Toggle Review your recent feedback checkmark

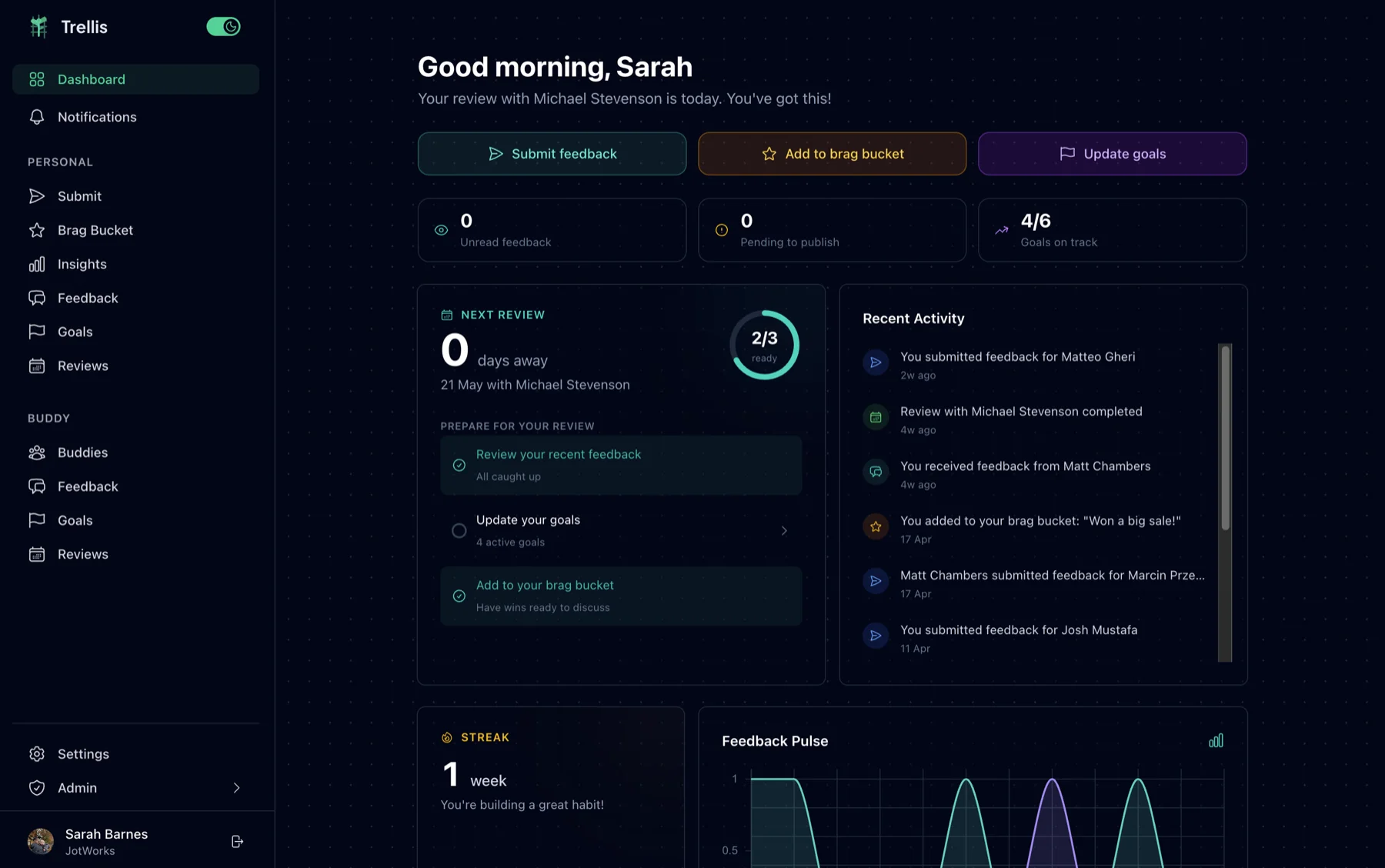pyautogui.click(x=459, y=466)
